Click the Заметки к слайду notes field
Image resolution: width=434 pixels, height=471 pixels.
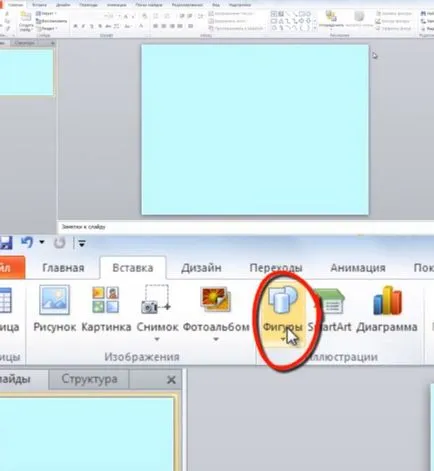tap(246, 227)
